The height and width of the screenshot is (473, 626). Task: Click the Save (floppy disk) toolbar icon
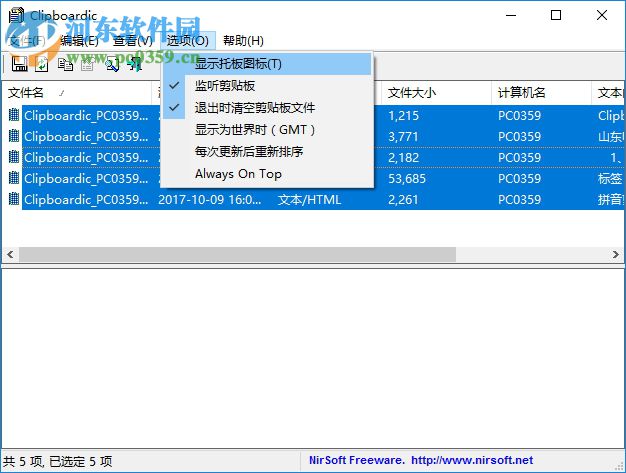pos(19,64)
